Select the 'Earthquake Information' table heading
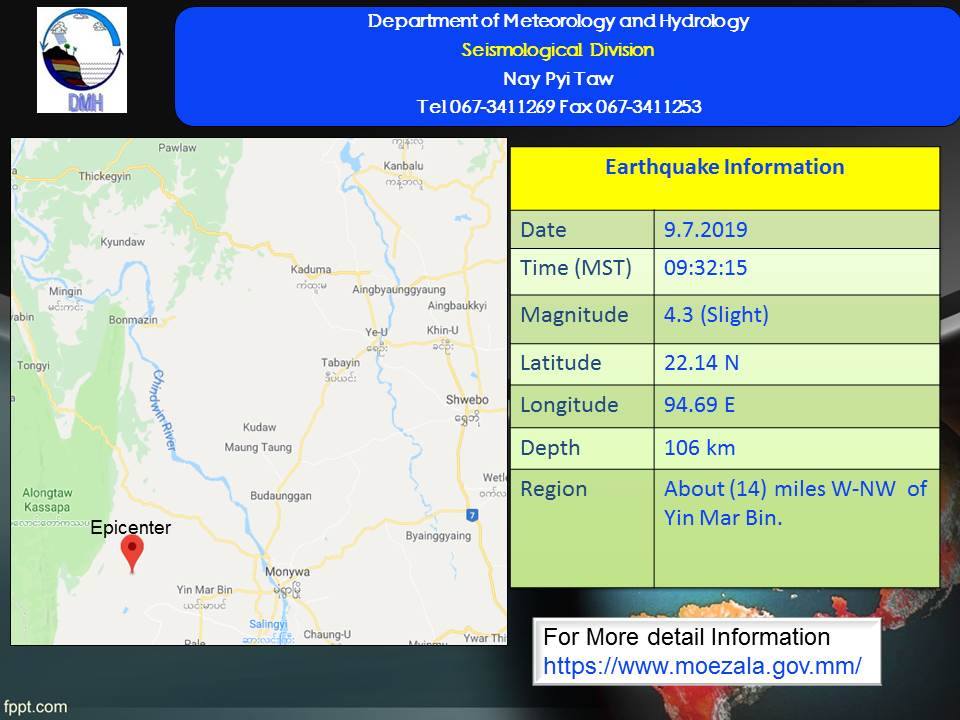The image size is (960, 720). tap(724, 167)
